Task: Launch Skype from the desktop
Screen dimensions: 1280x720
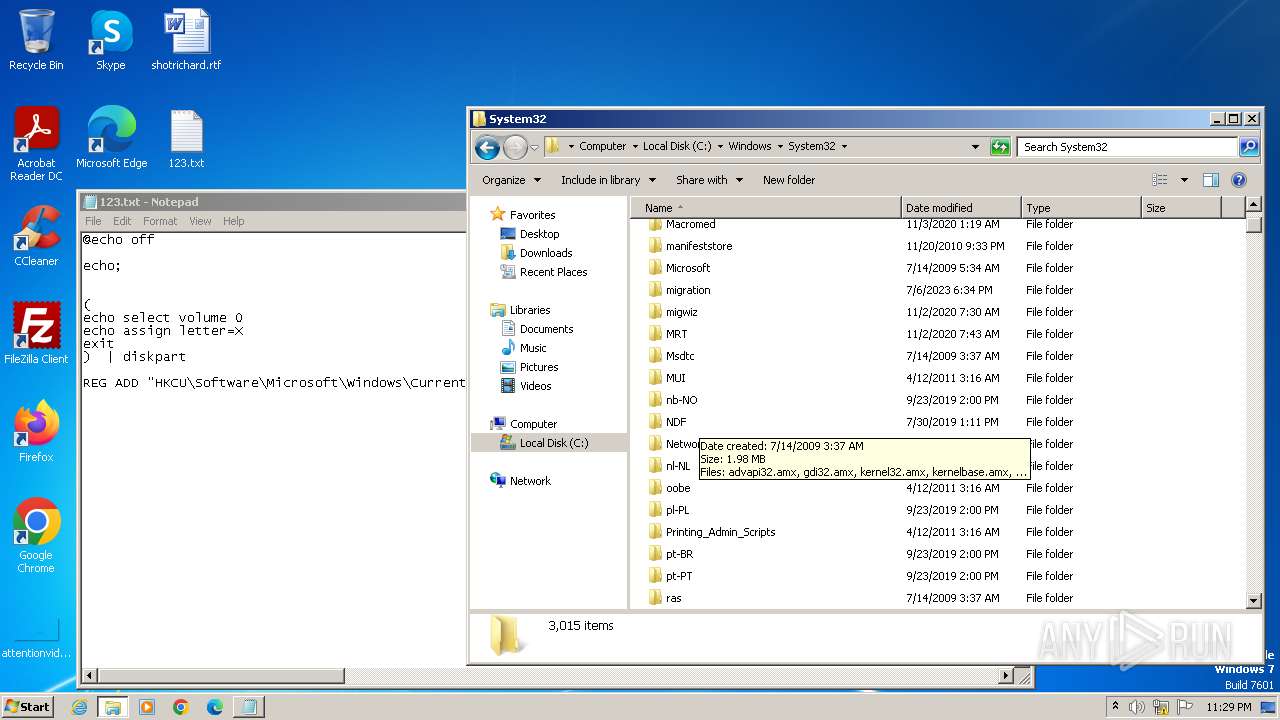Action: (x=110, y=40)
